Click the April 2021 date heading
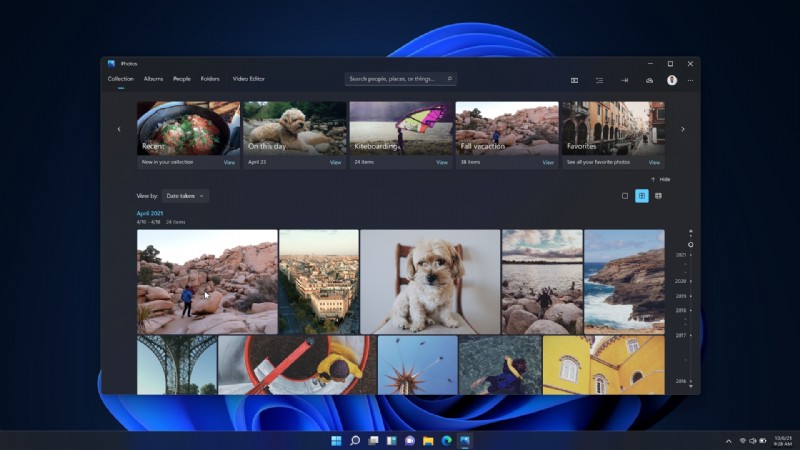 pyautogui.click(x=149, y=213)
